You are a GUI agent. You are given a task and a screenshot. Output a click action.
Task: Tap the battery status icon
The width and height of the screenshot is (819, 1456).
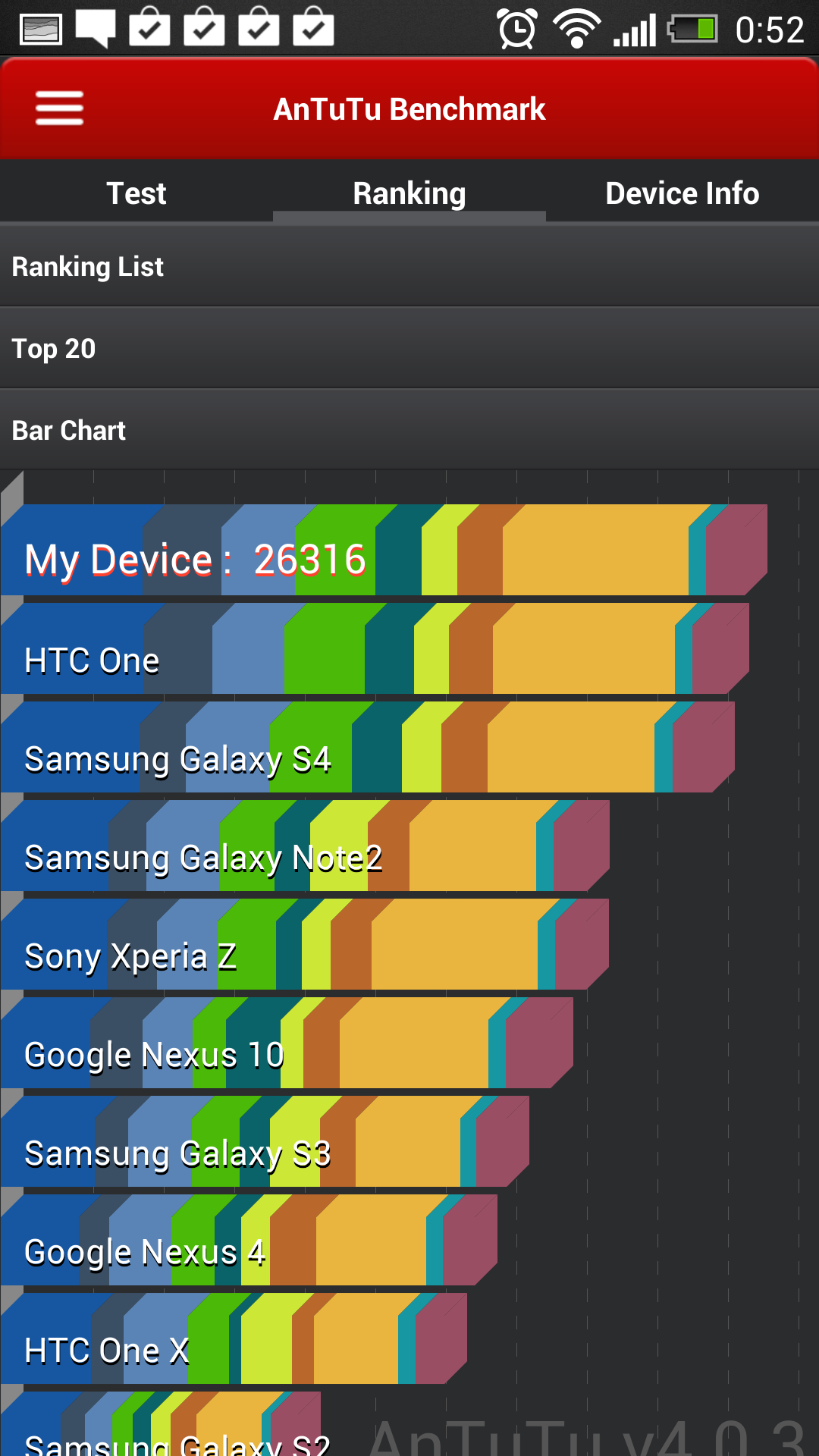(x=692, y=30)
